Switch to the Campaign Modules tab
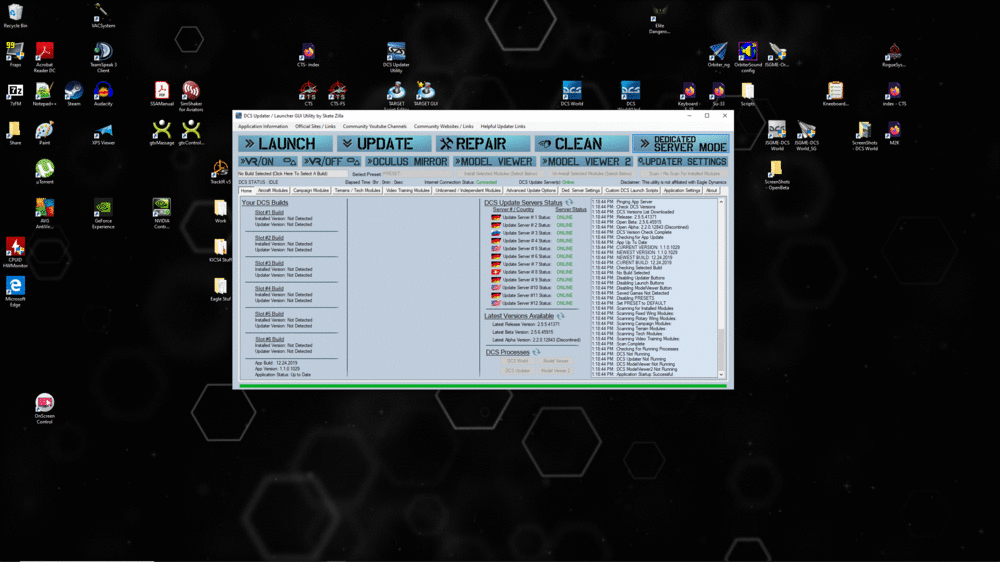The image size is (1000, 562). (311, 191)
